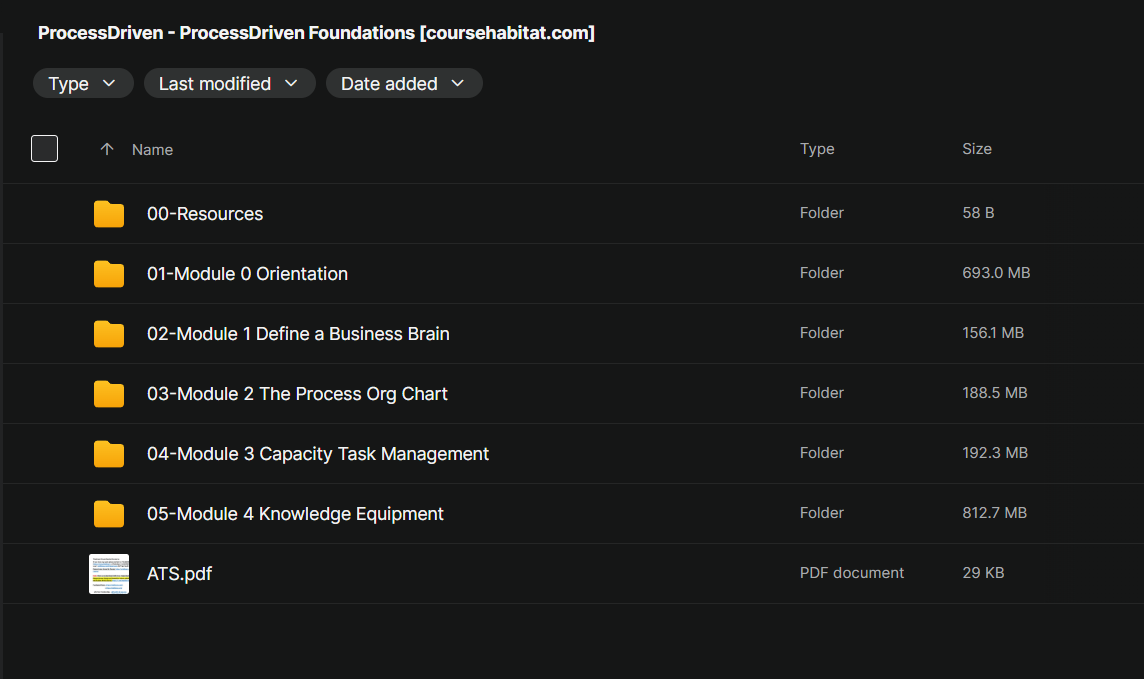The height and width of the screenshot is (679, 1144).
Task: Click the 05-Module 4 Knowledge Equipment folder icon
Action: [109, 514]
